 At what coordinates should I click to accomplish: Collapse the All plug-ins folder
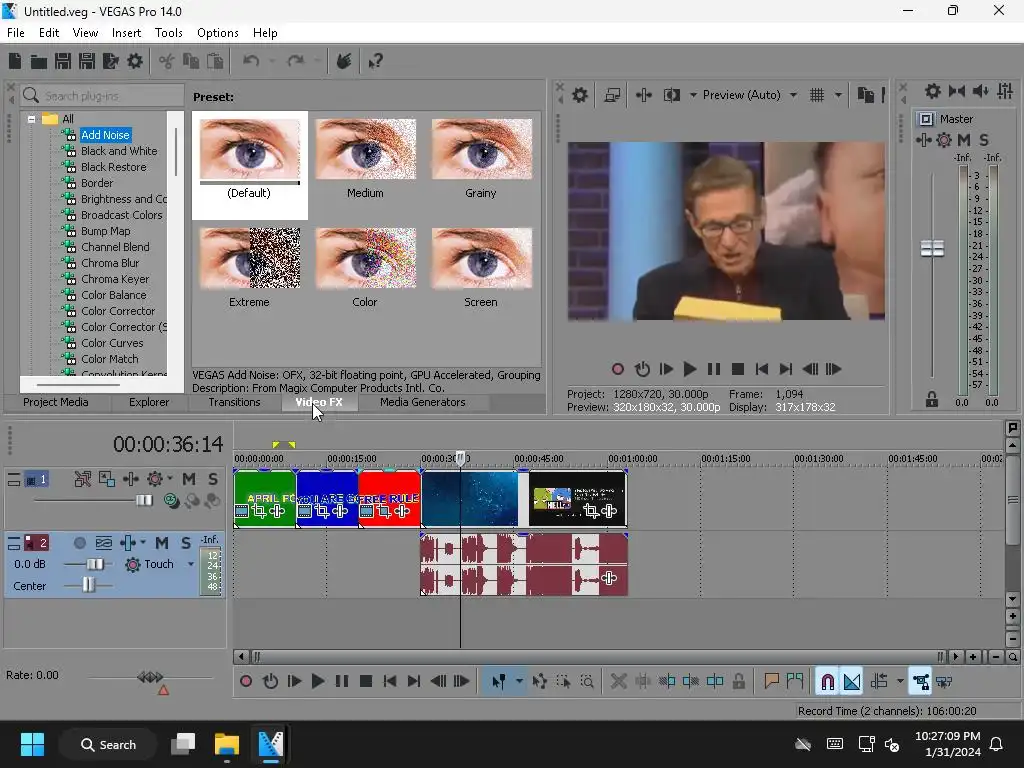tap(31, 119)
